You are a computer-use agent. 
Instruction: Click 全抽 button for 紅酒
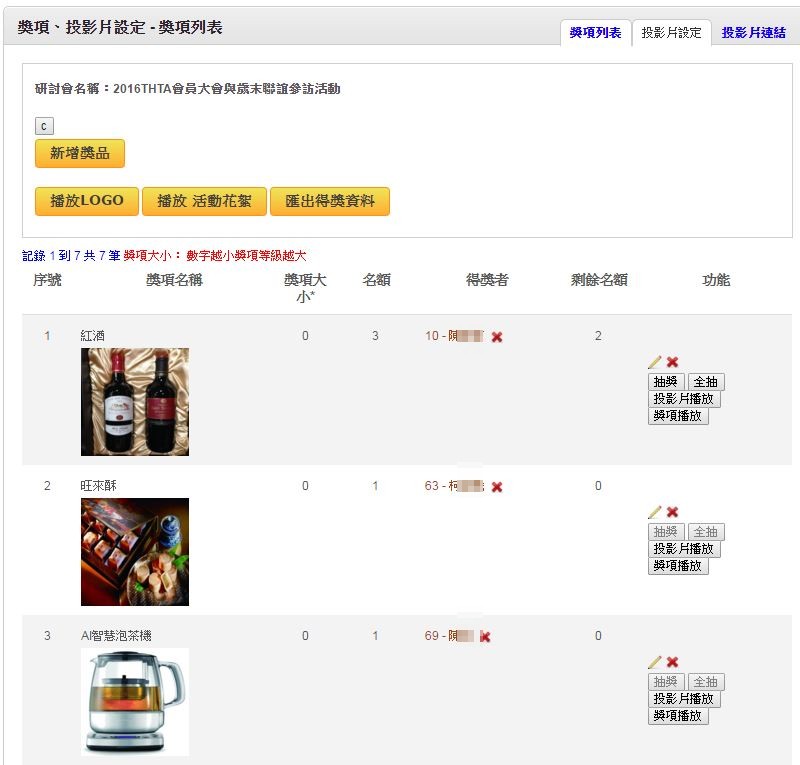pos(706,382)
